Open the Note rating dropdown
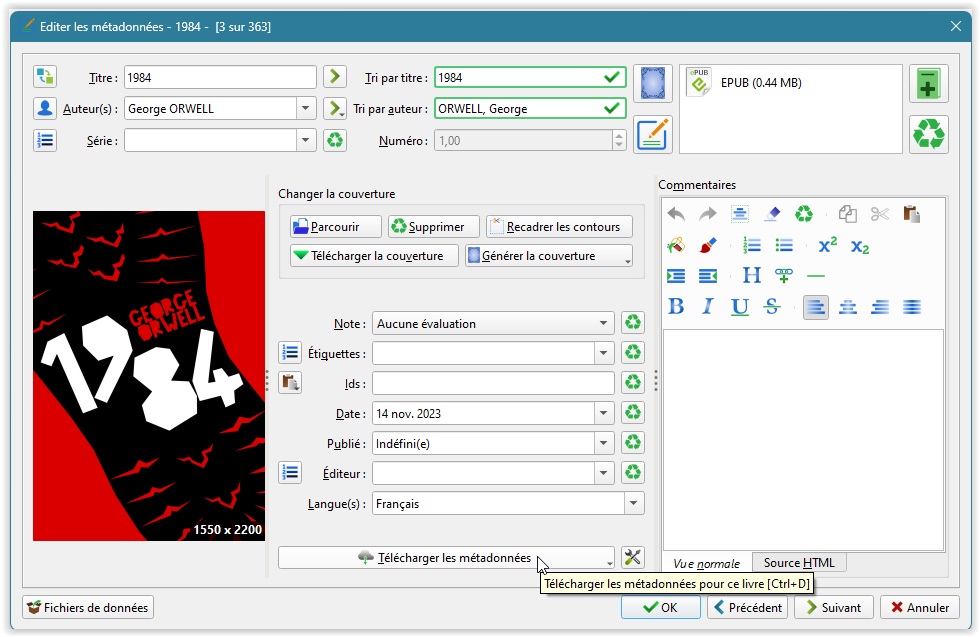Viewport: 980px width, 637px height. point(603,323)
